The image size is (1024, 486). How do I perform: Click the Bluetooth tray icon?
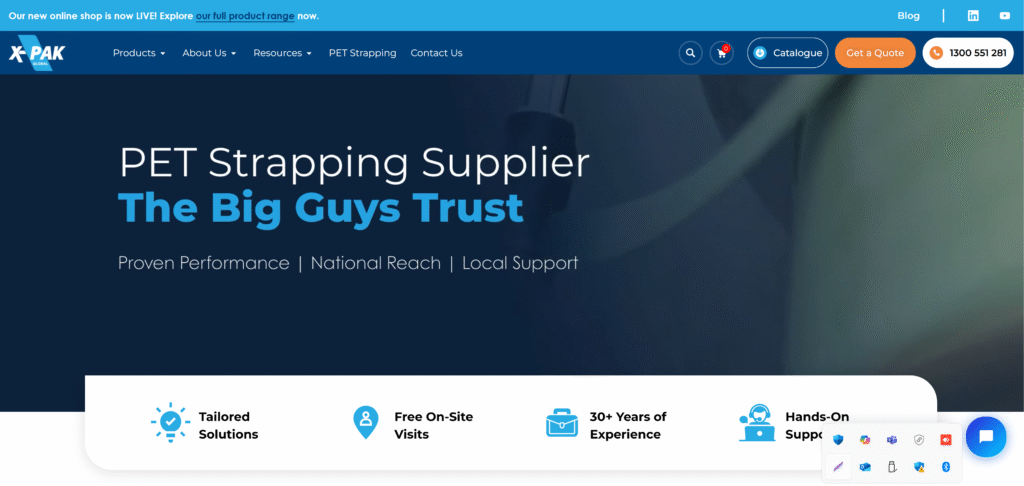tap(945, 466)
